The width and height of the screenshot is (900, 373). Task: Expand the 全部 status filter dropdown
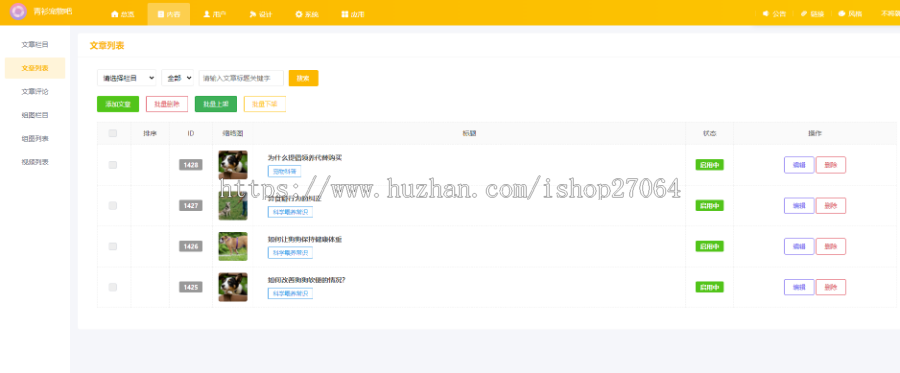click(178, 78)
